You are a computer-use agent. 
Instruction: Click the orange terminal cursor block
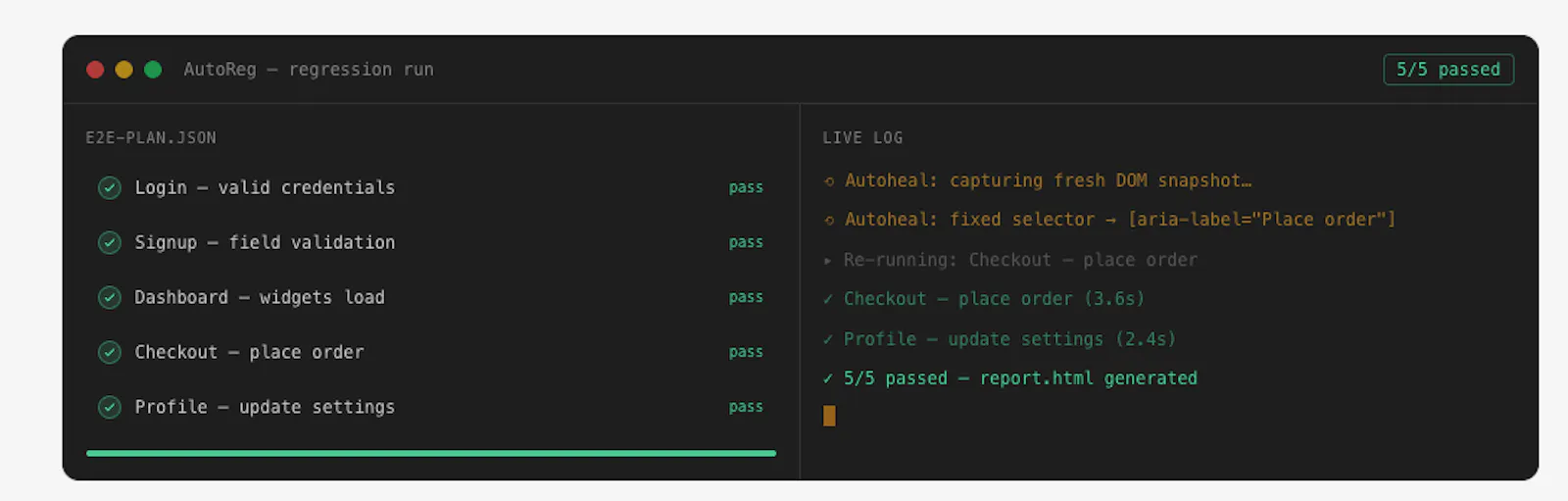pyautogui.click(x=829, y=416)
